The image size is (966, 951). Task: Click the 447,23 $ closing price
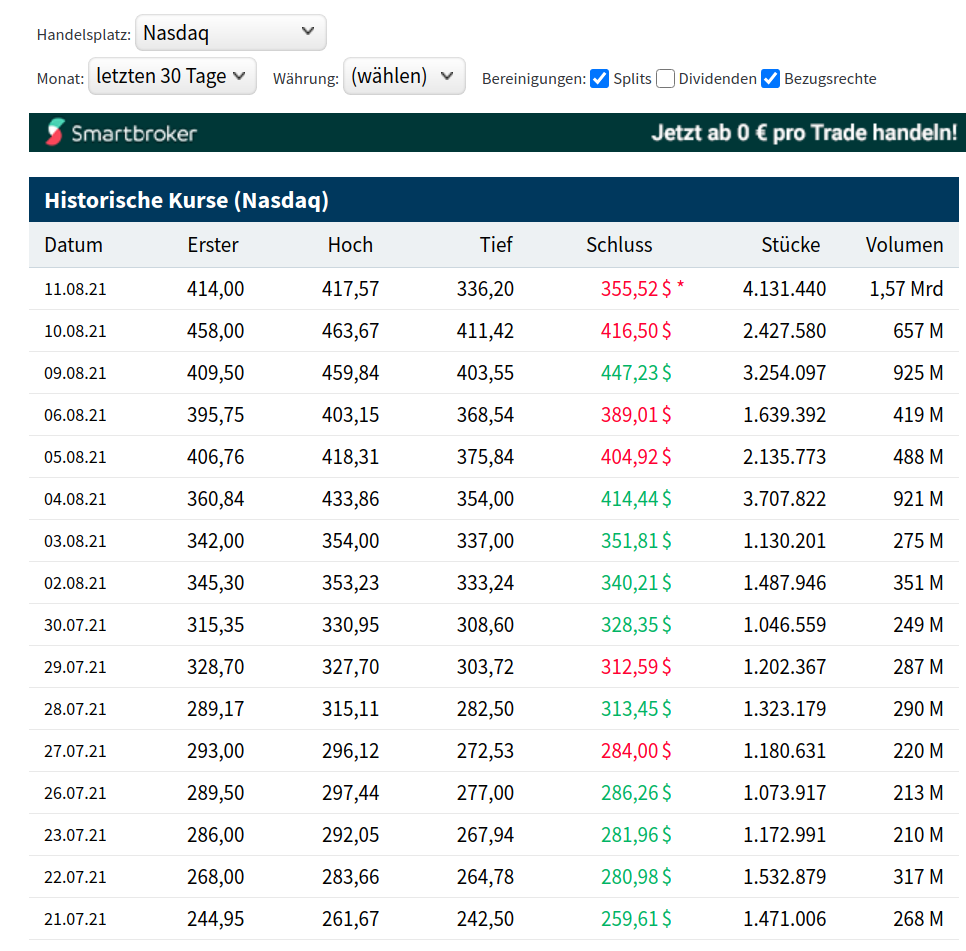coord(636,373)
